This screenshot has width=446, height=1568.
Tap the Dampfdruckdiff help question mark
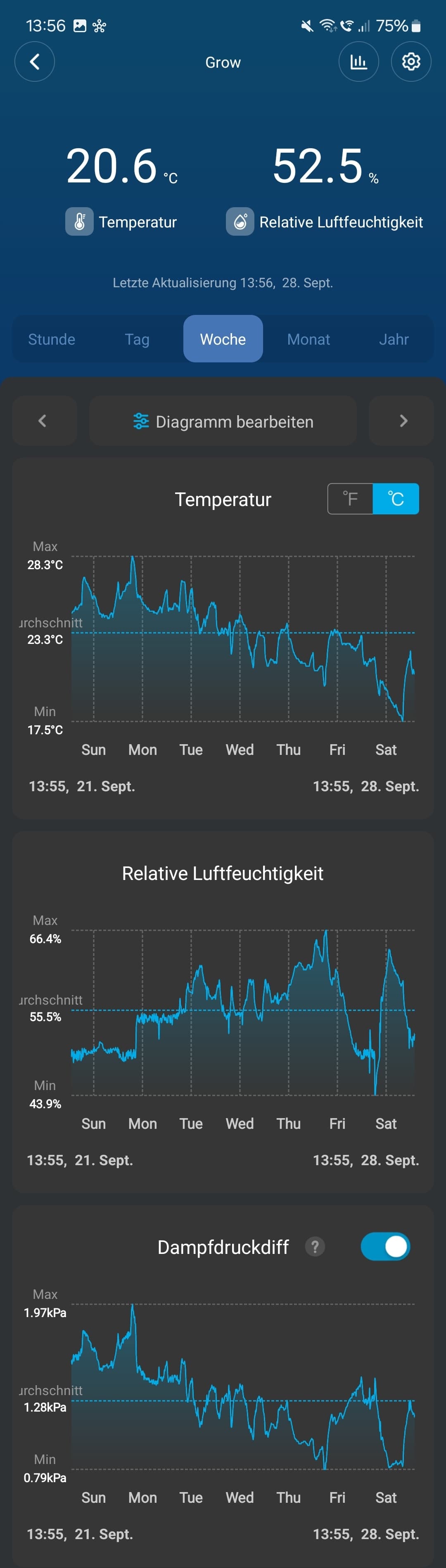314,1246
